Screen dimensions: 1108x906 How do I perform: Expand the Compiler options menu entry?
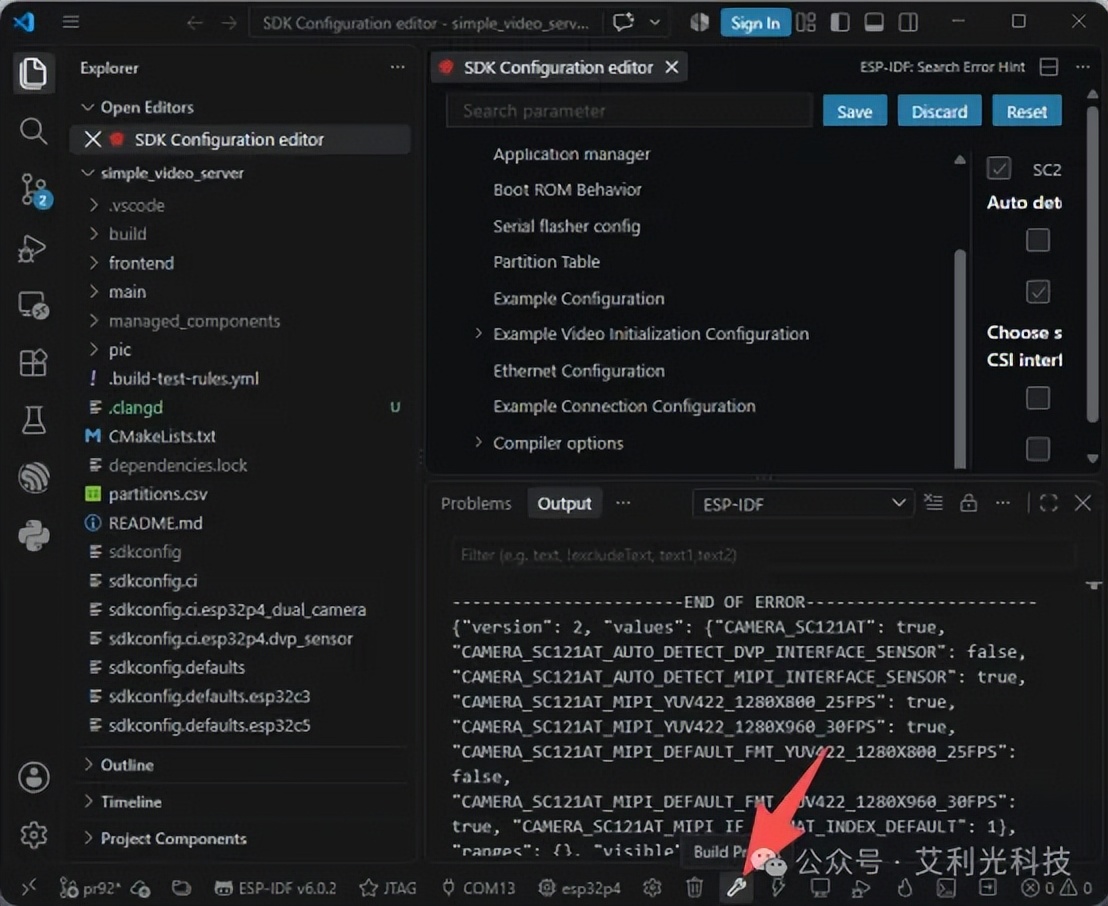[558, 443]
